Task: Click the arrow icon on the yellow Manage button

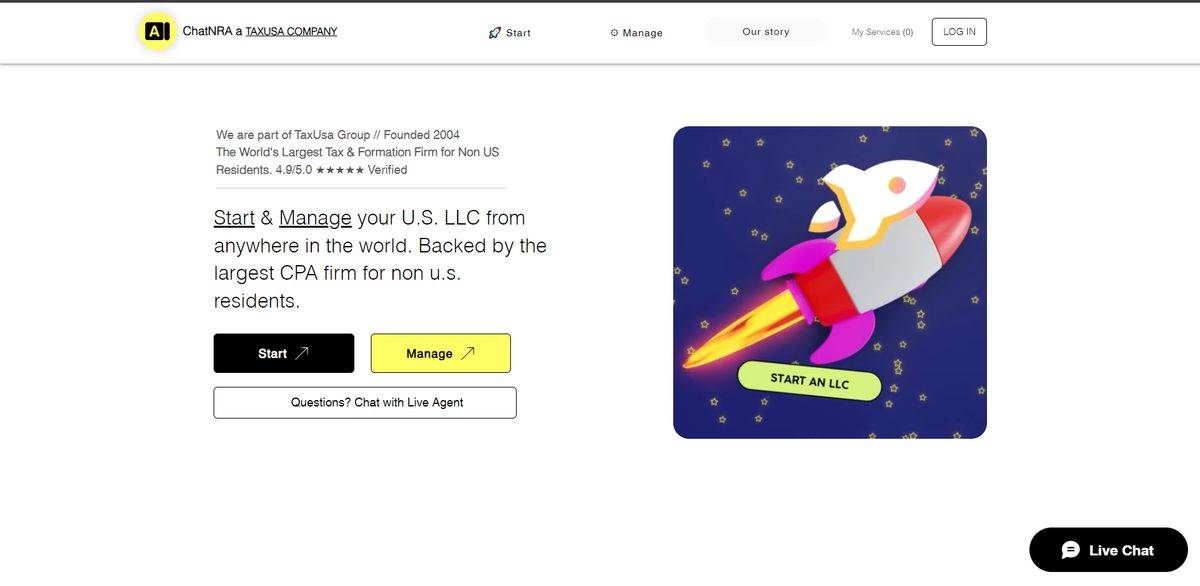Action: 467,353
